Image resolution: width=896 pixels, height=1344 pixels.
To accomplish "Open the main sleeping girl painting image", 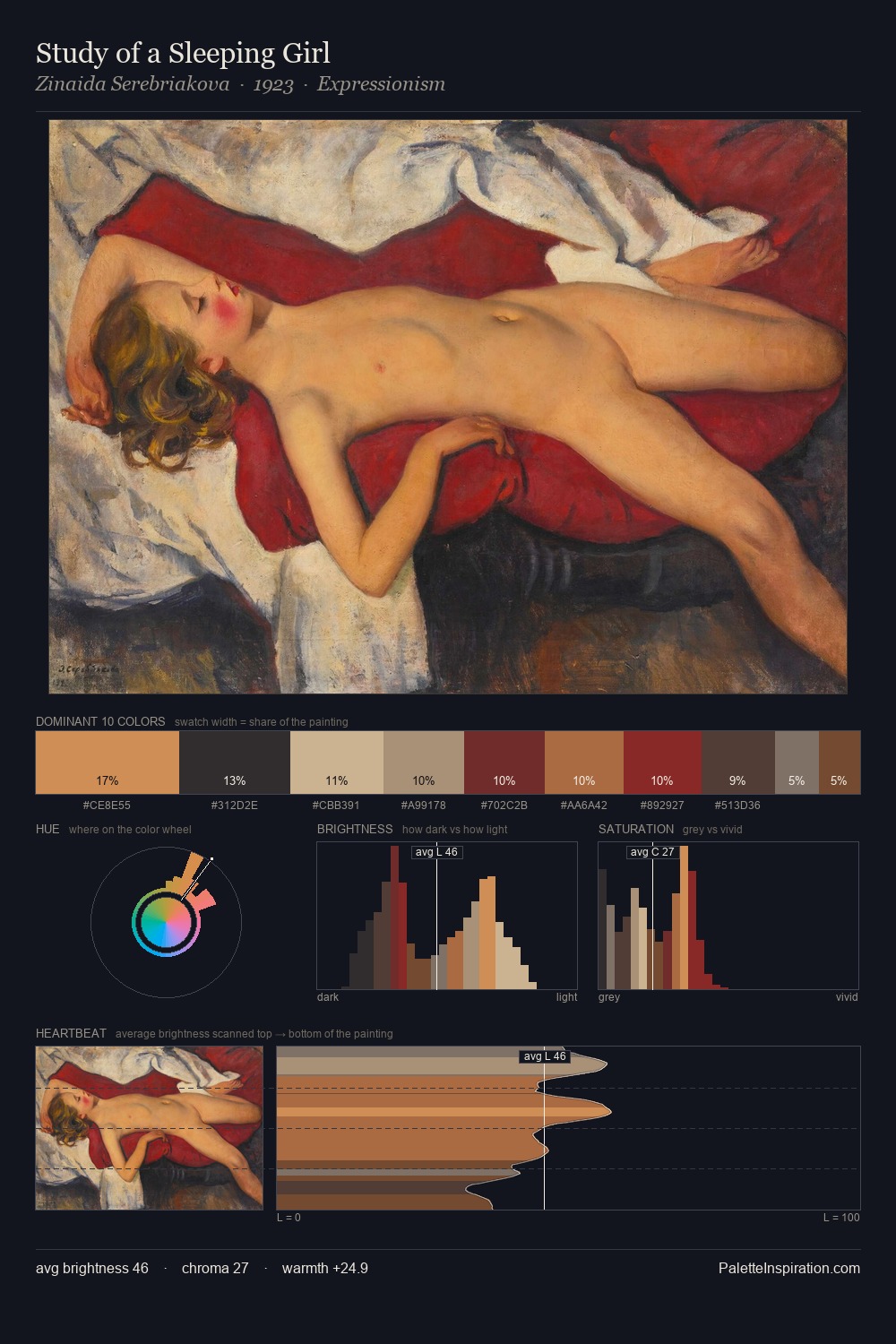I will 448,407.
